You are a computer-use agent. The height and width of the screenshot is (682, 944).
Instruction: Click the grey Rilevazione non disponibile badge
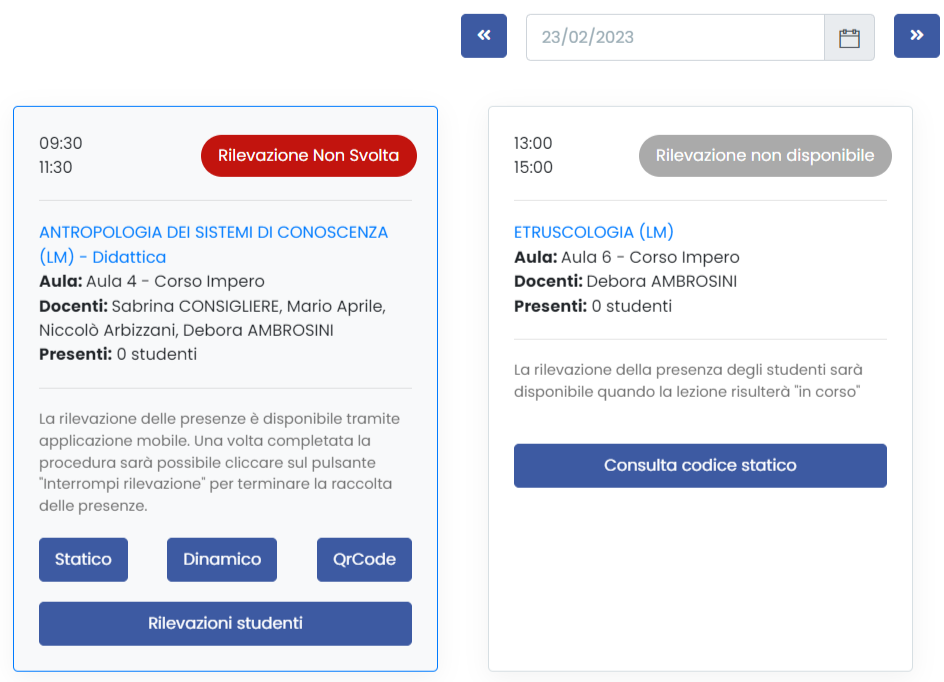(x=765, y=156)
